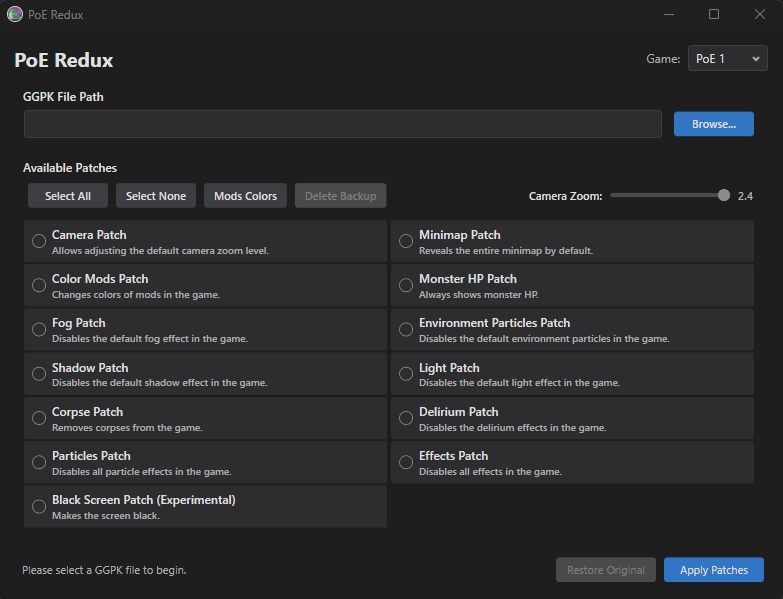
Task: Click the Restore Original button
Action: [x=606, y=570]
